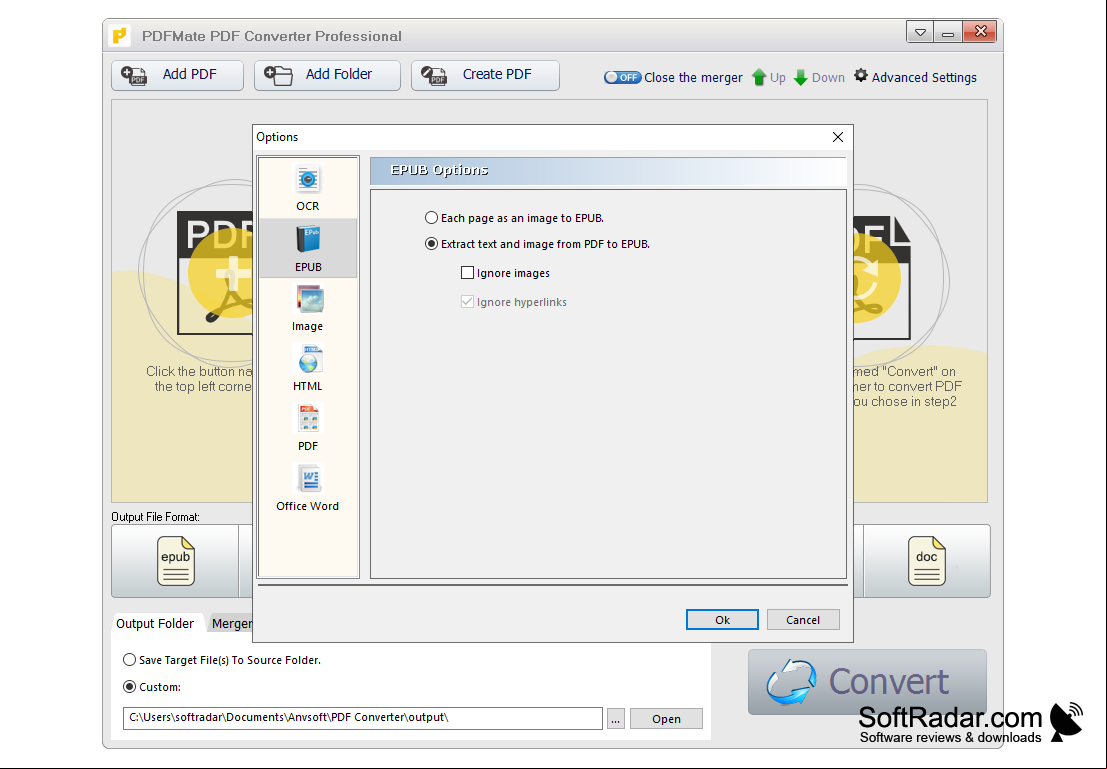Click the PDFMate logo in title bar

(120, 35)
